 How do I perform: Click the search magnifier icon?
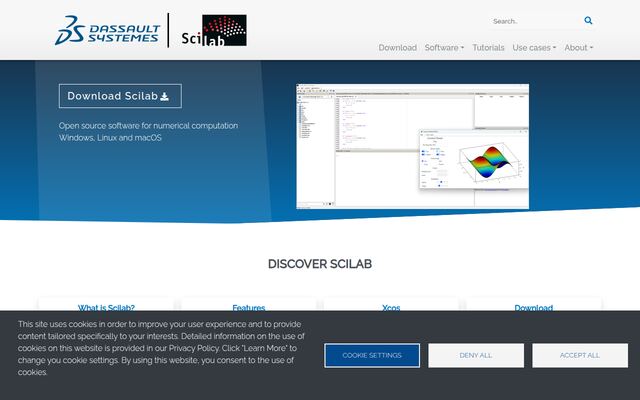point(588,20)
